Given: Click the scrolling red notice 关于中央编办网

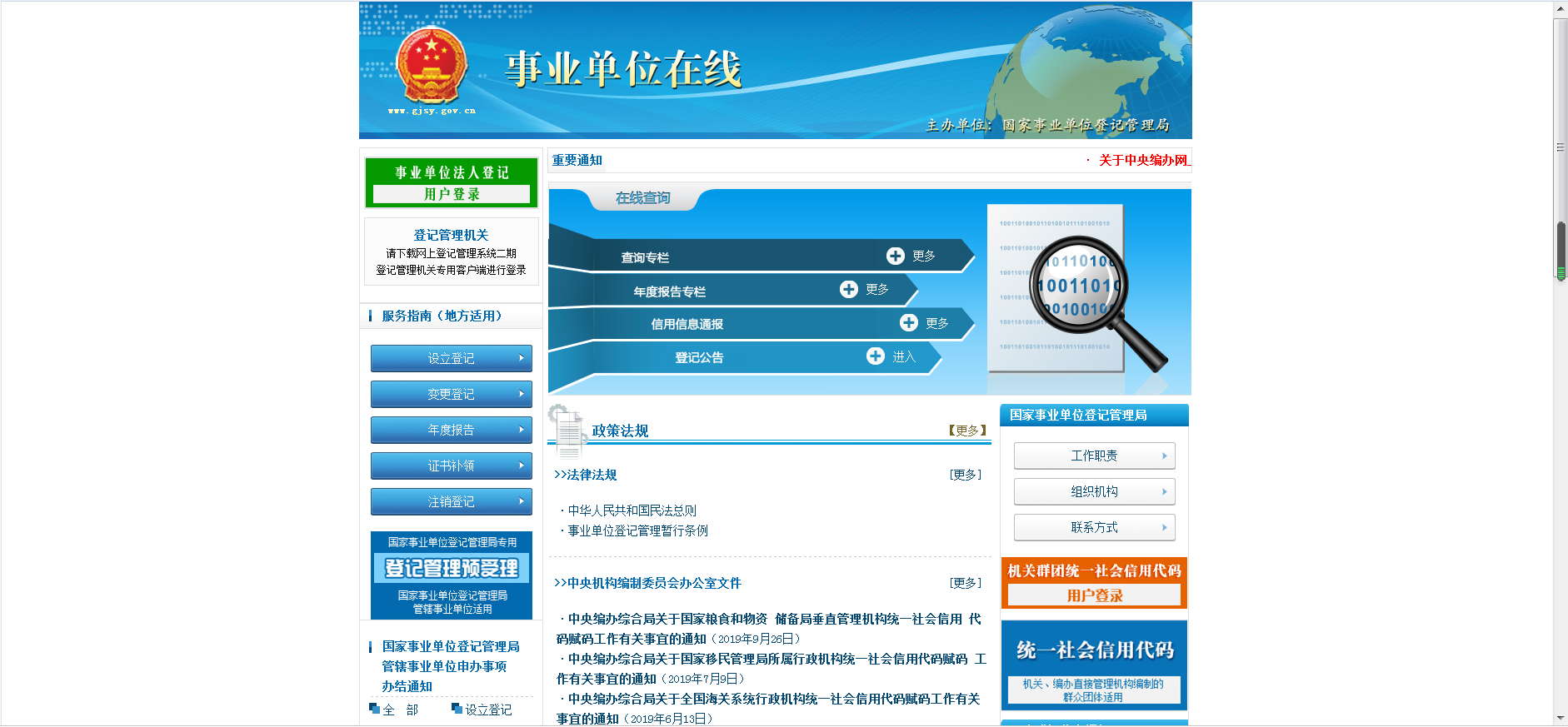Looking at the screenshot, I should pyautogui.click(x=1144, y=160).
